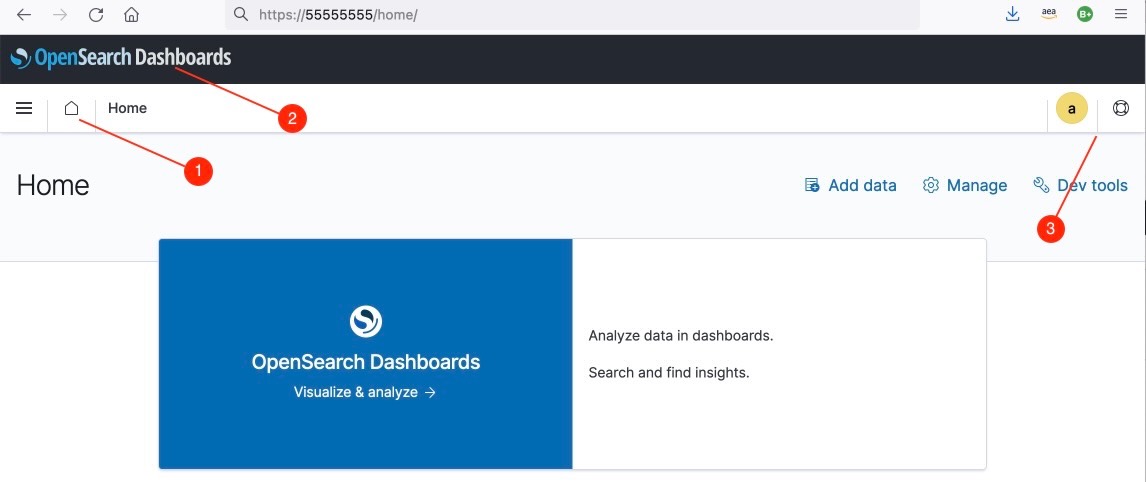Viewport: 1146px width, 482px height.
Task: Open Dev tools
Action: (1080, 185)
